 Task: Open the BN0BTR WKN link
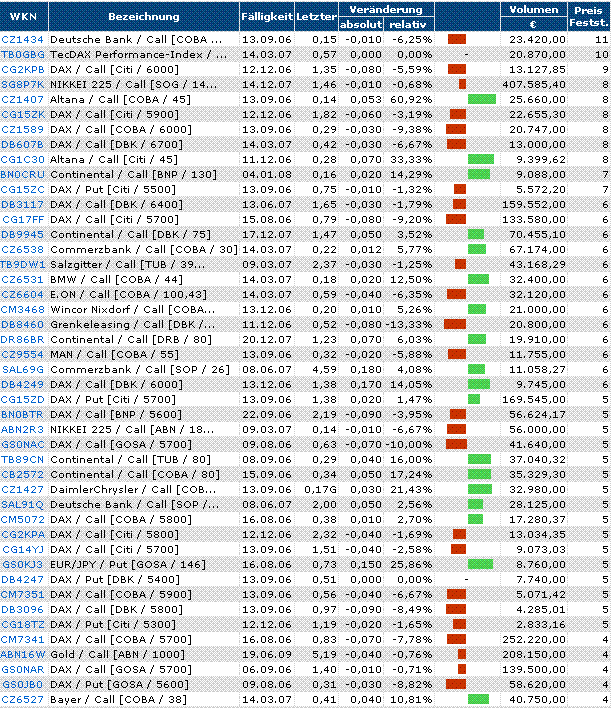pos(22,415)
